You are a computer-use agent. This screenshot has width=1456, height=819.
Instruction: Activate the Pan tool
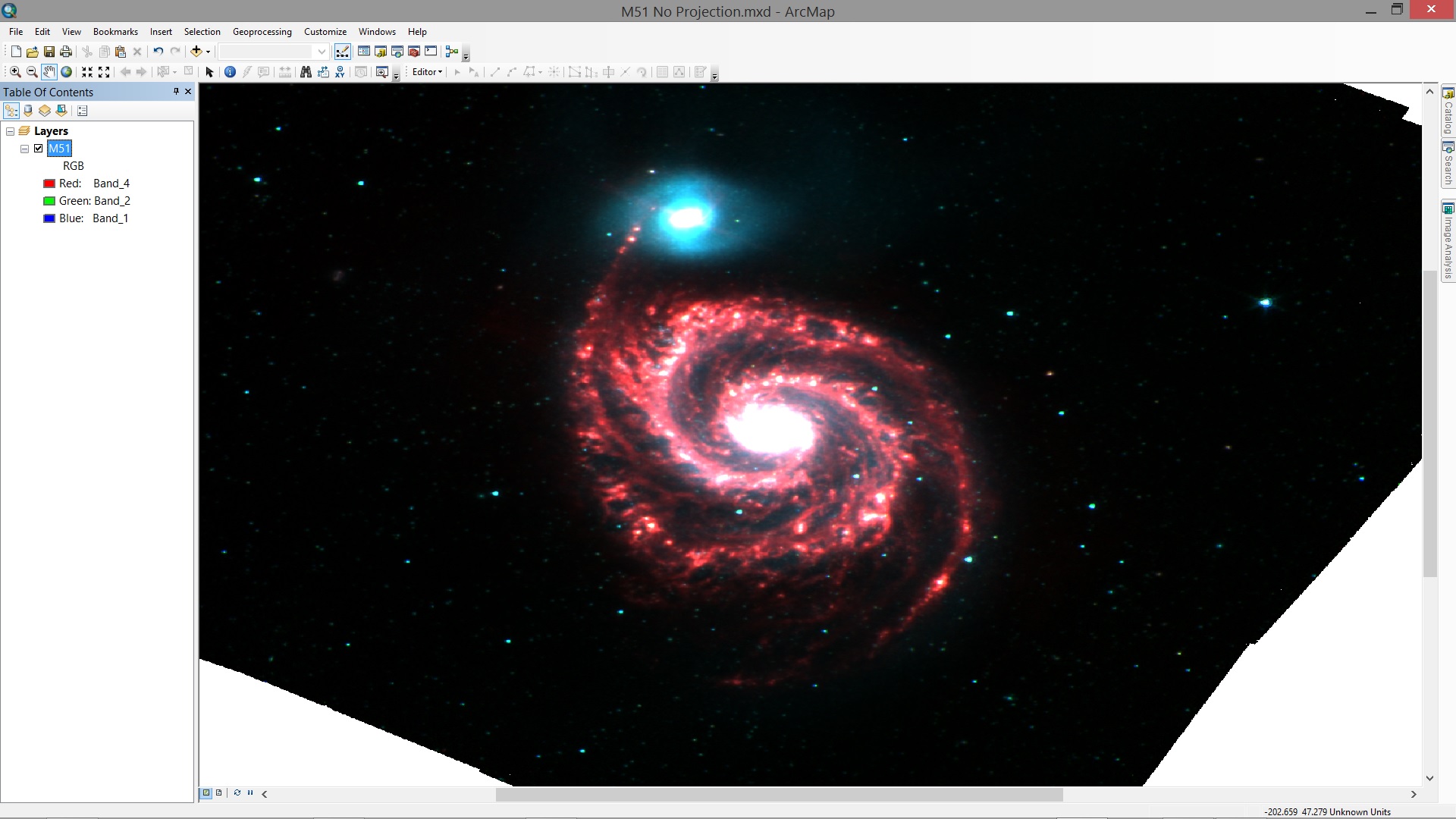pyautogui.click(x=49, y=71)
